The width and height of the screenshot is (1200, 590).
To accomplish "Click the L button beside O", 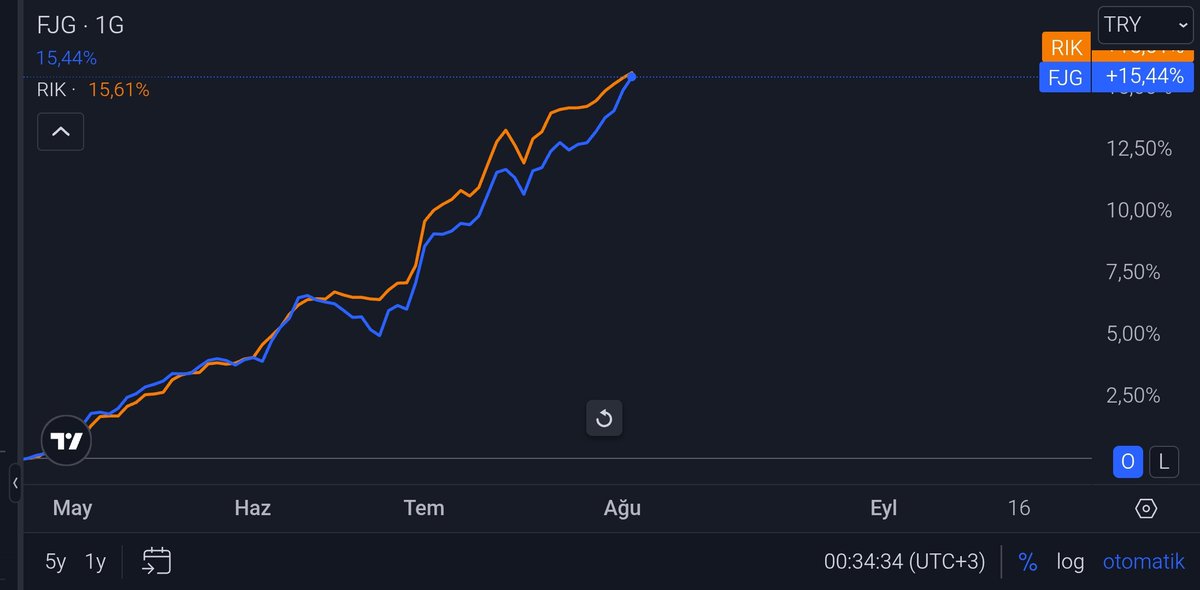I will tap(1163, 461).
